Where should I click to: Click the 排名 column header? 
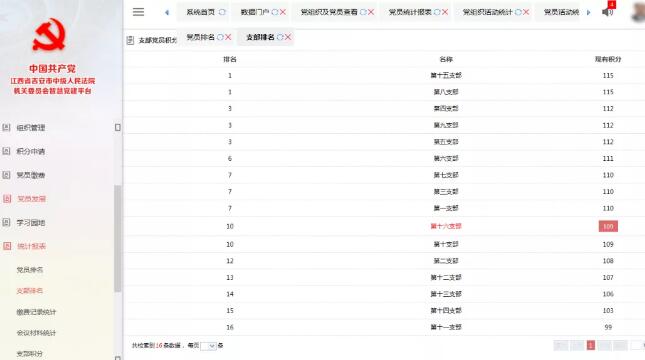point(230,59)
